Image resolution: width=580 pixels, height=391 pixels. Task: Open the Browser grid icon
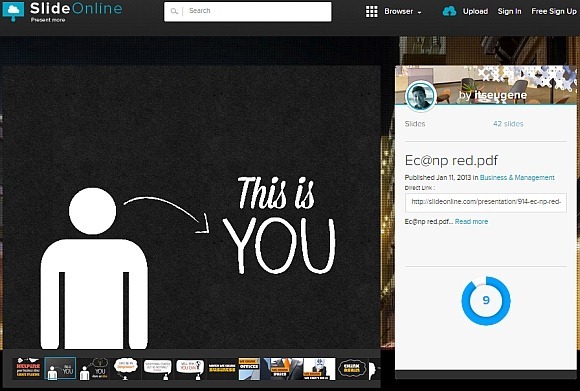371,11
